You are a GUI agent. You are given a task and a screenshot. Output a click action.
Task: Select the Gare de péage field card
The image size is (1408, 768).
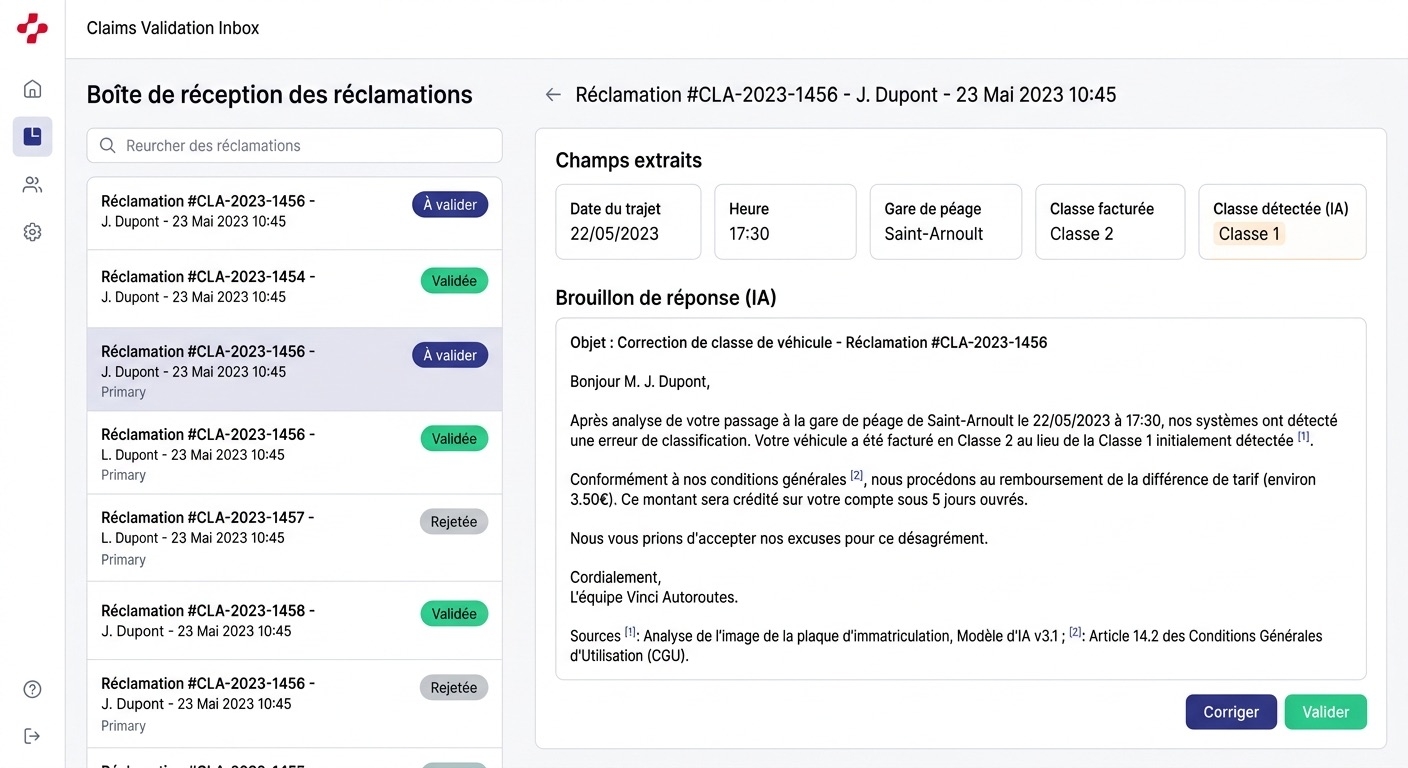(946, 222)
